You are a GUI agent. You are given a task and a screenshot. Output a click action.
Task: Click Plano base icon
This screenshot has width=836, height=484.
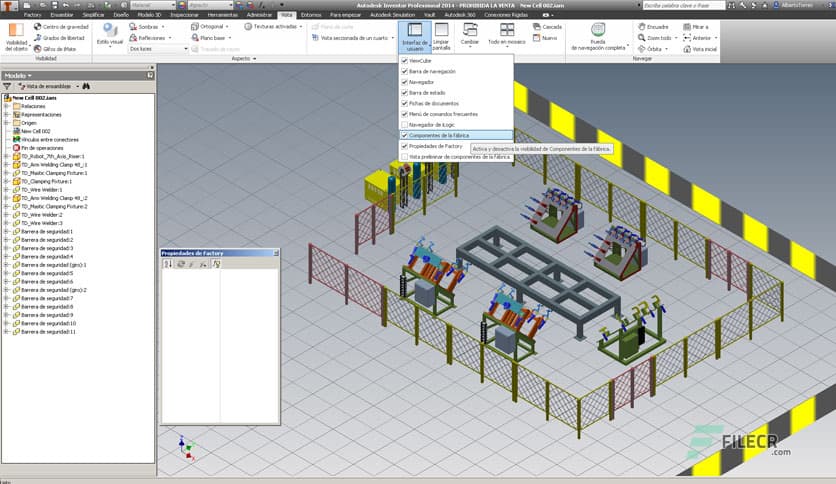point(195,38)
